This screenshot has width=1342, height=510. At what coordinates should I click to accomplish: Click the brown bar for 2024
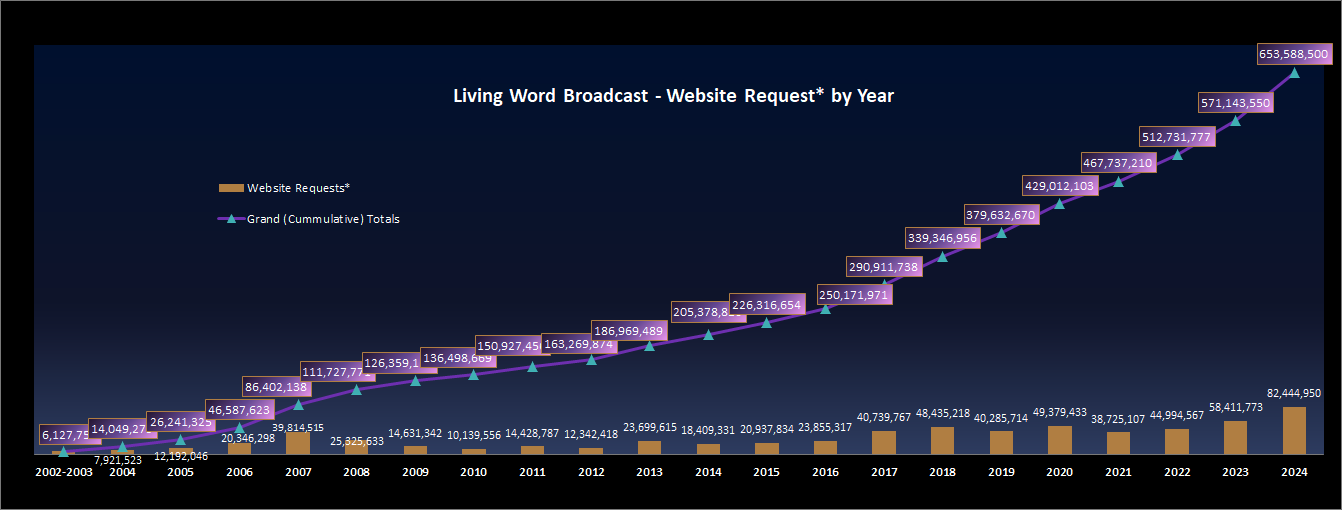[x=1294, y=431]
